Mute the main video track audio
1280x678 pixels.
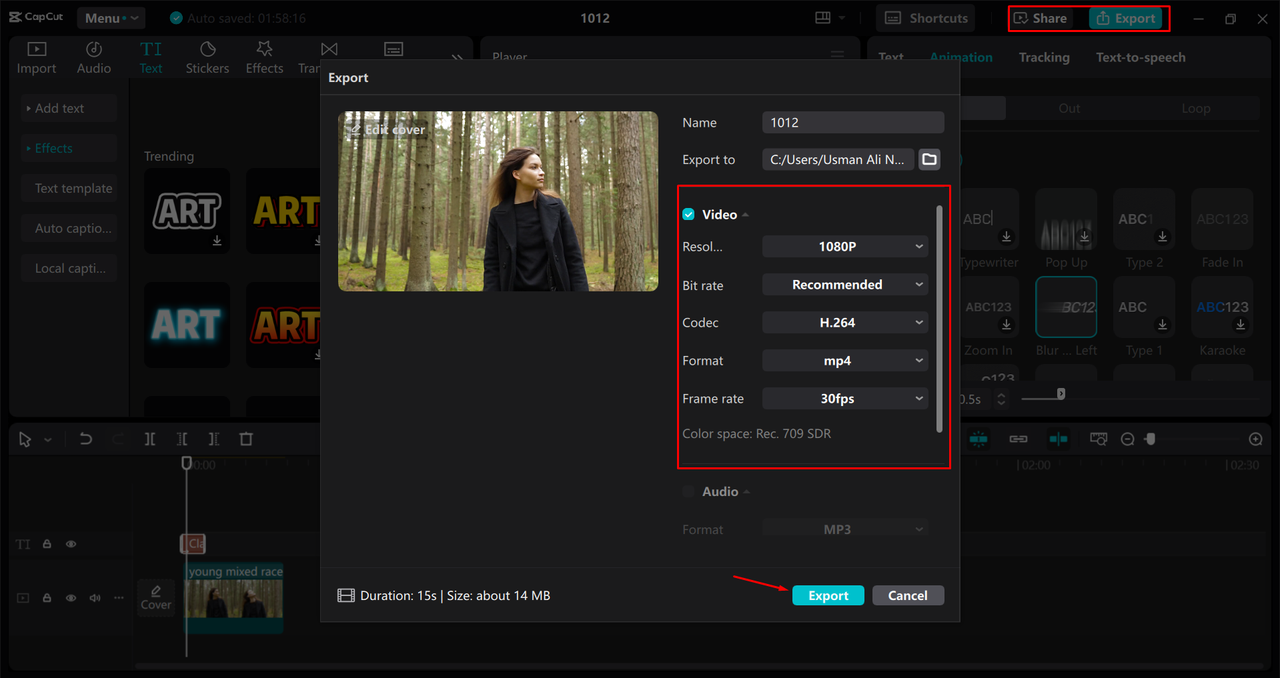pos(95,598)
